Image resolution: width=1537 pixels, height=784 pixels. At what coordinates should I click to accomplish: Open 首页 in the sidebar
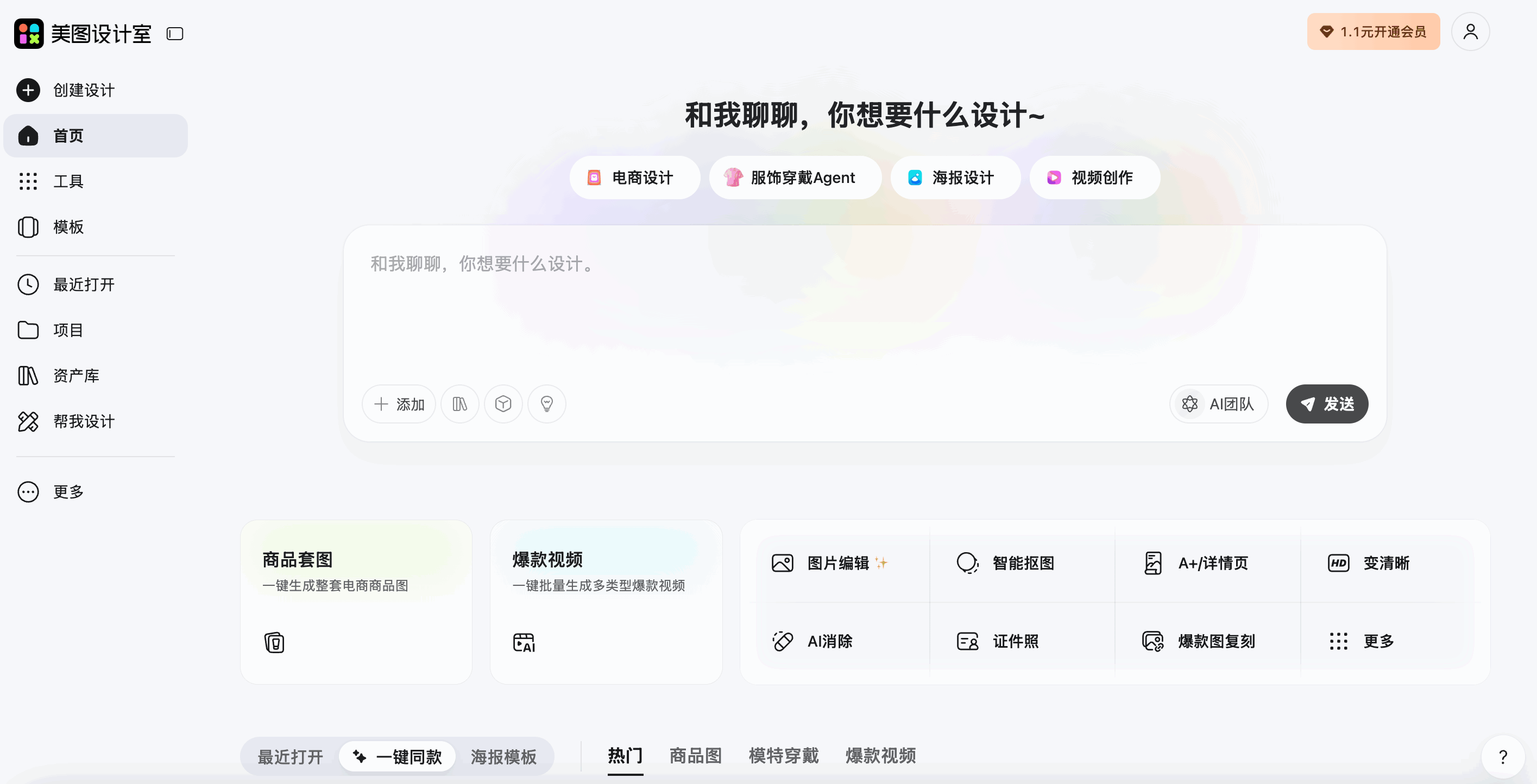[x=96, y=135]
